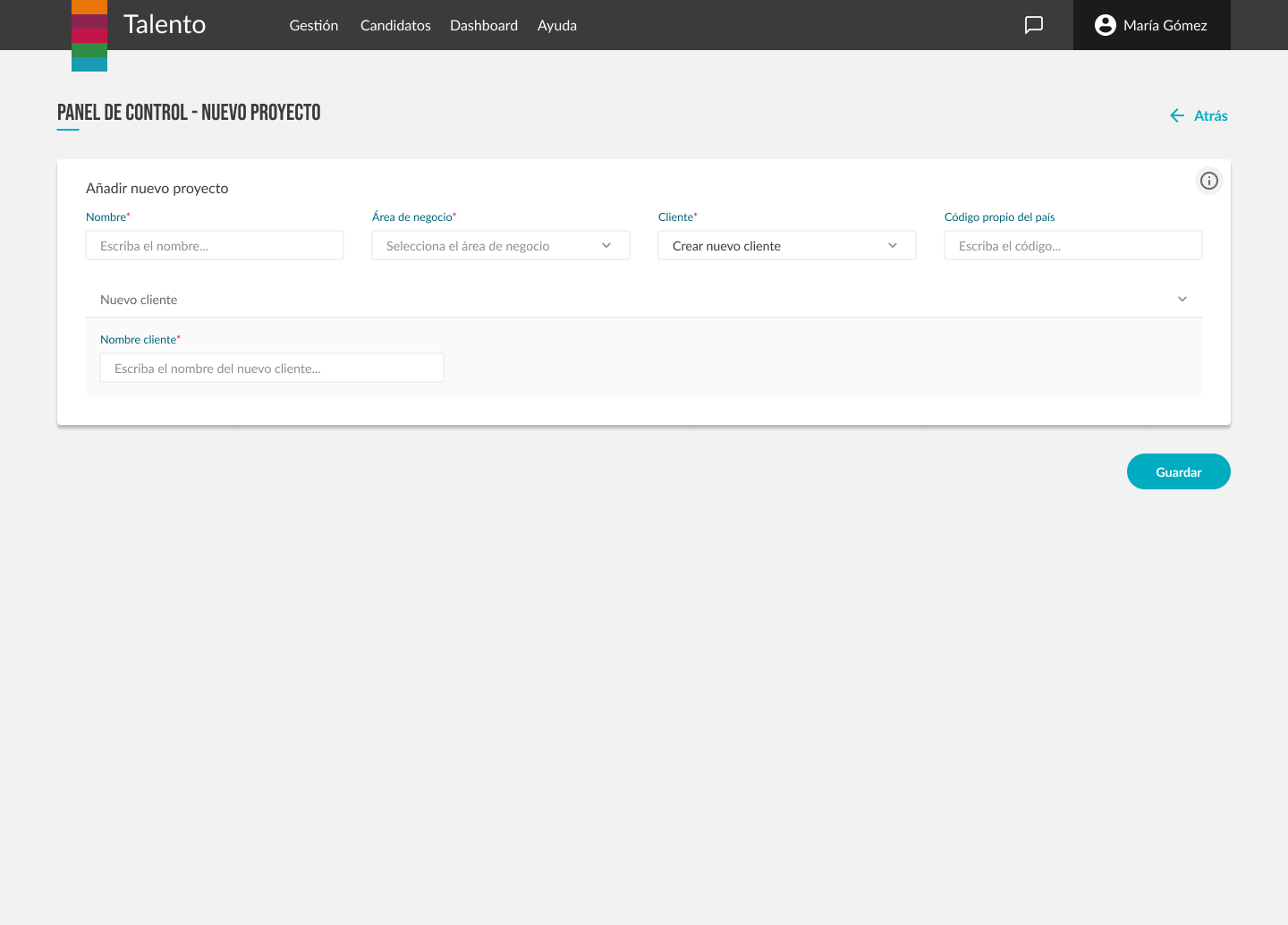Screen dimensions: 1288x925
Task: Collapse the Nuevo cliente section
Action: click(1182, 300)
